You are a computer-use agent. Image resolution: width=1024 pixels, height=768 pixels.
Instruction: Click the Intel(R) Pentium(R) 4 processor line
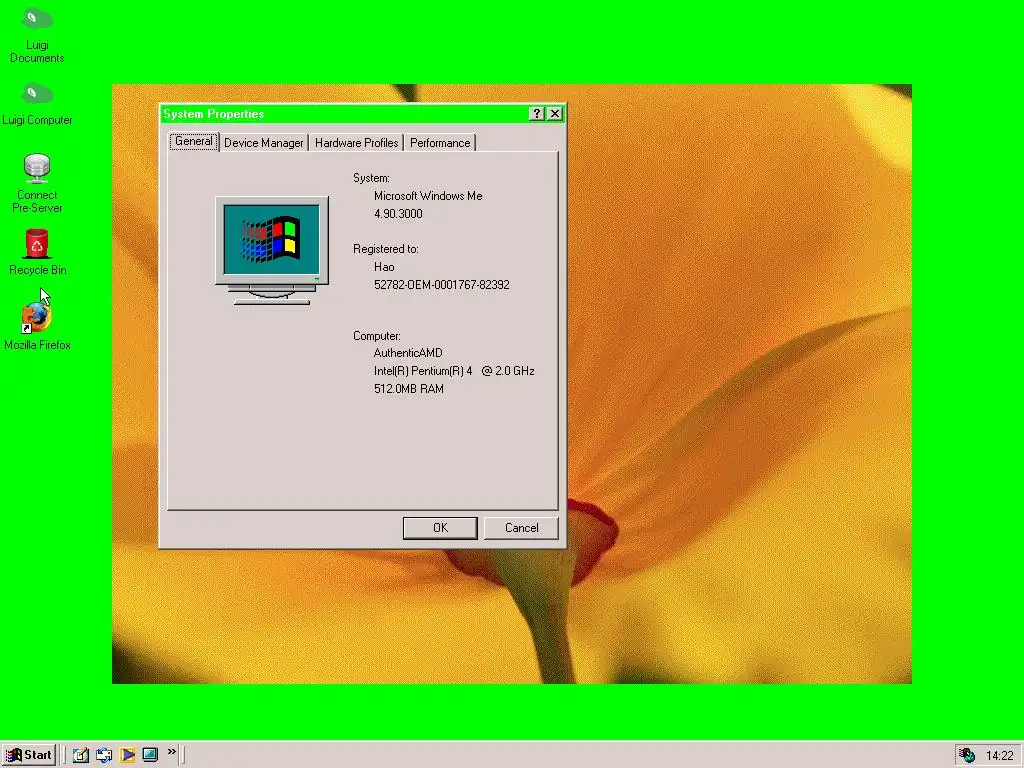454,371
